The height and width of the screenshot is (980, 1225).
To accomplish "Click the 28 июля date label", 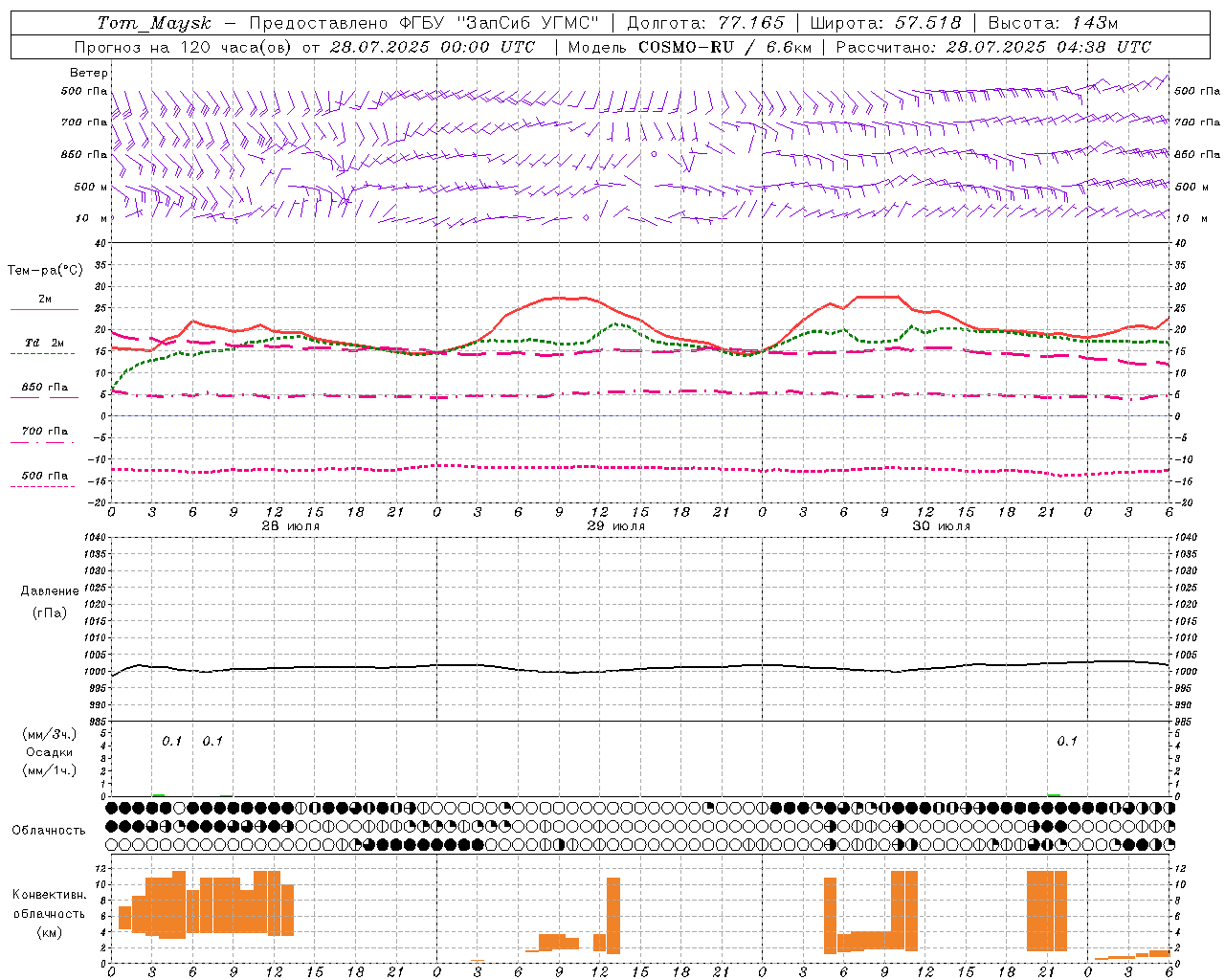I will [x=290, y=526].
